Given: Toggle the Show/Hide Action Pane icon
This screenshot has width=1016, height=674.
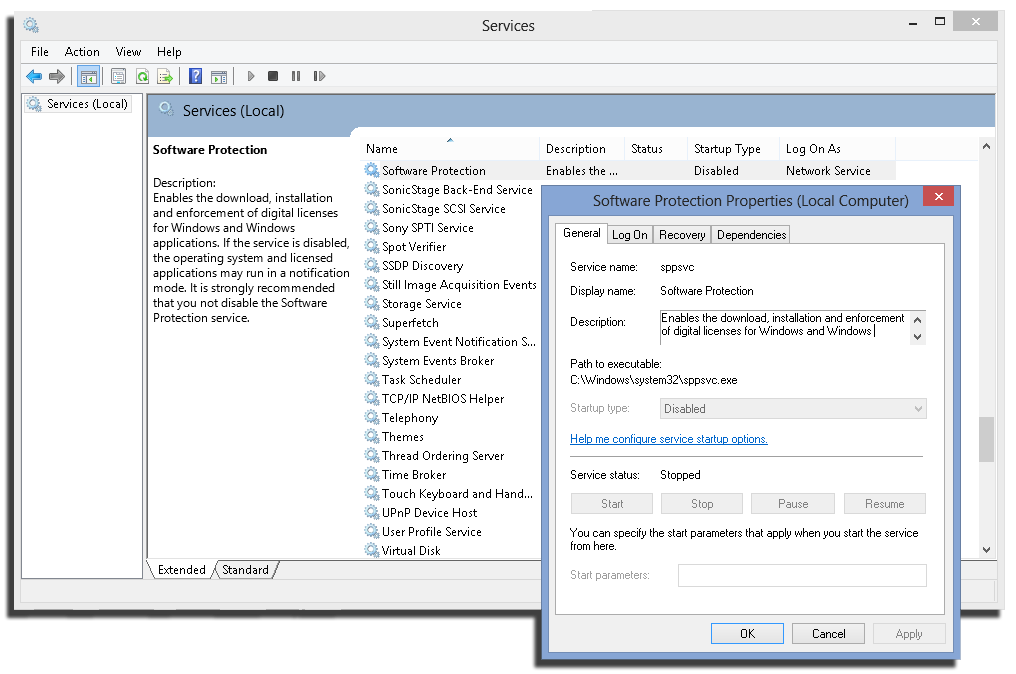Looking at the screenshot, I should (x=219, y=76).
